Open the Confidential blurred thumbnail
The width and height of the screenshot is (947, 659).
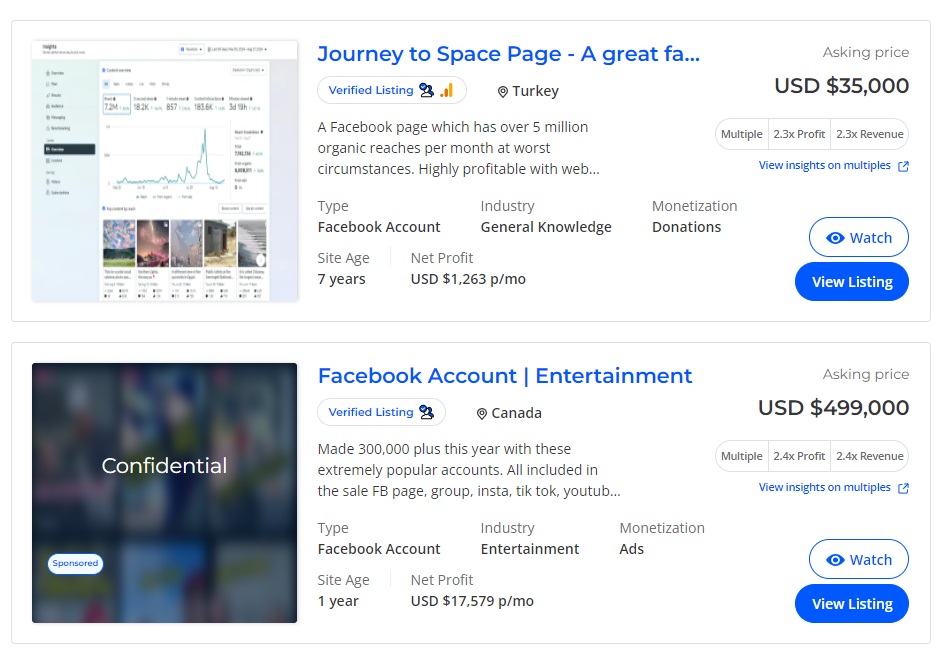164,492
